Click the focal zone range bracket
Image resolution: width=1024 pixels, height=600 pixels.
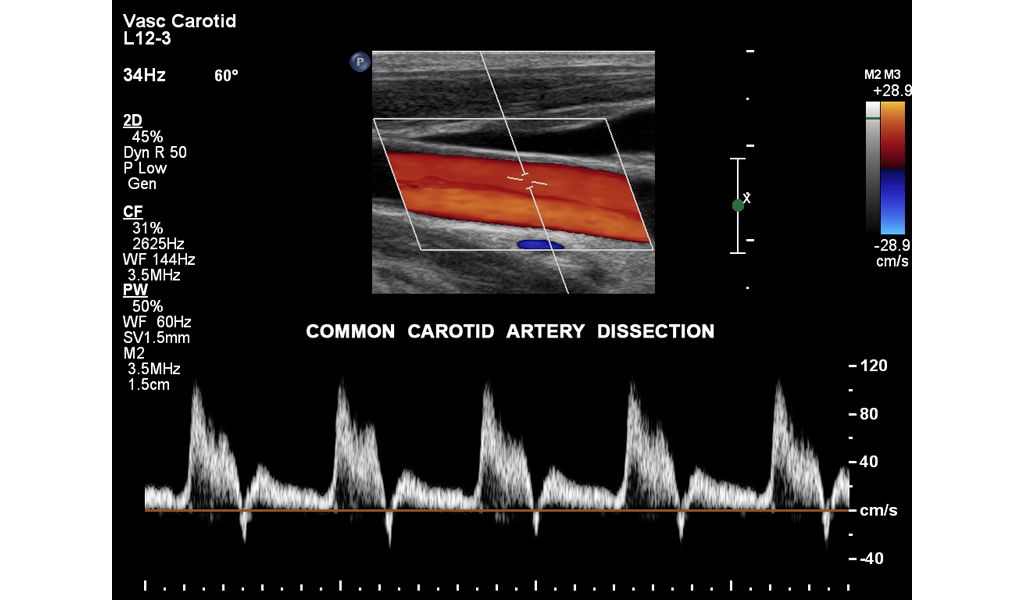(x=738, y=206)
